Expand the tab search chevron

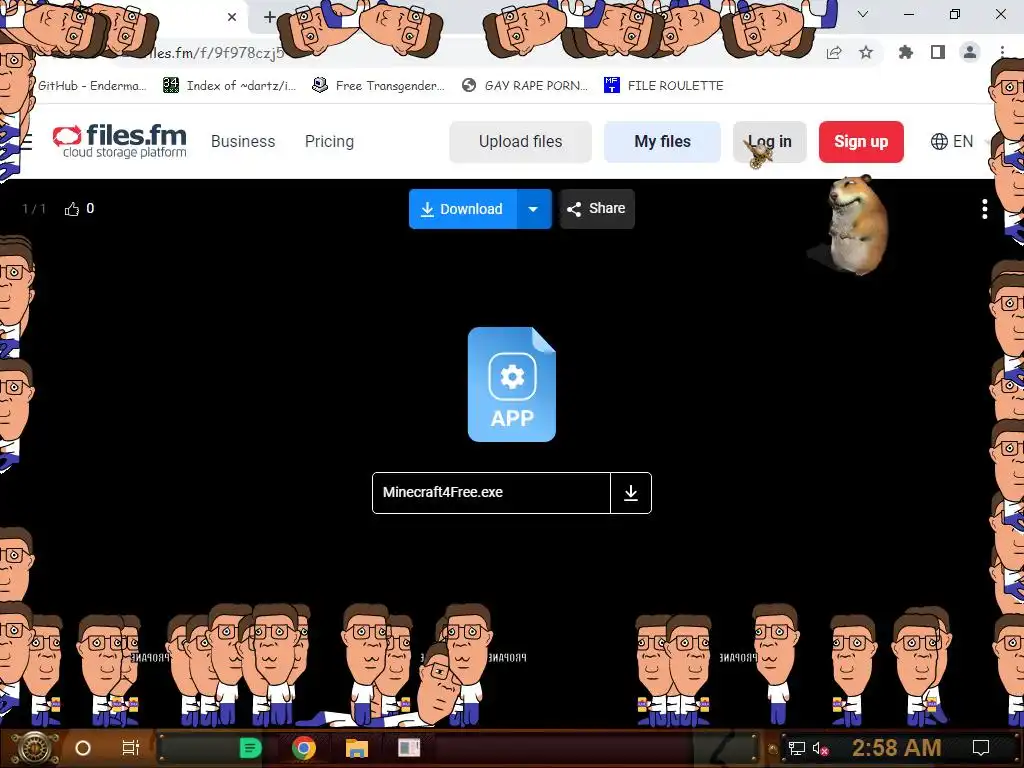(x=863, y=14)
